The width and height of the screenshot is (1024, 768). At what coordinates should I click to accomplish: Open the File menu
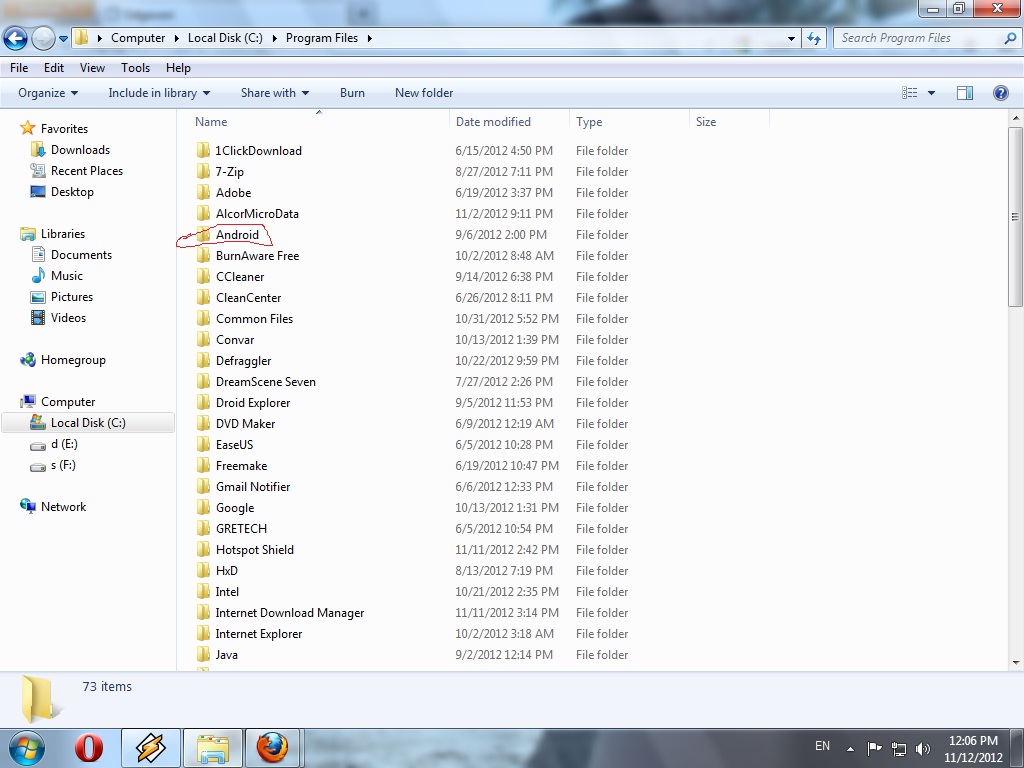[x=19, y=68]
